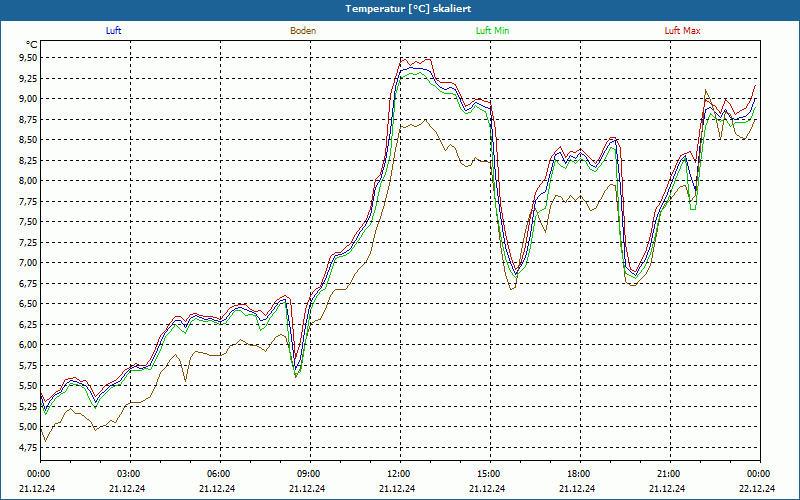Click the 6,25 y-axis value
Viewport: 800px width, 500px height.
[x=27, y=324]
